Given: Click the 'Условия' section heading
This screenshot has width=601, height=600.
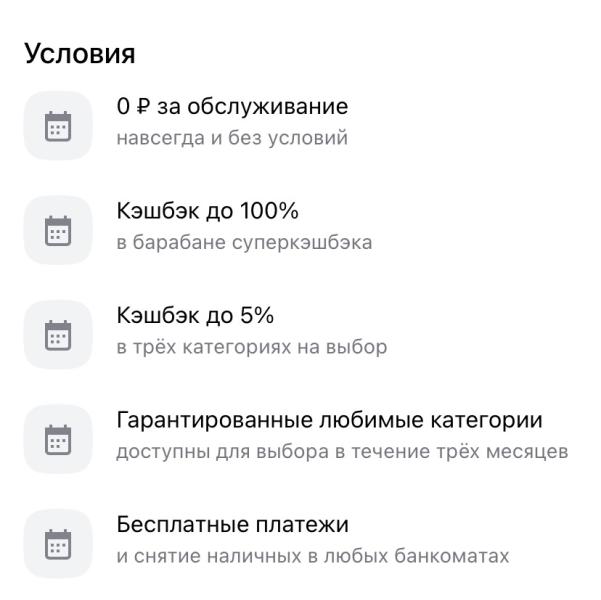Looking at the screenshot, I should 79,54.
